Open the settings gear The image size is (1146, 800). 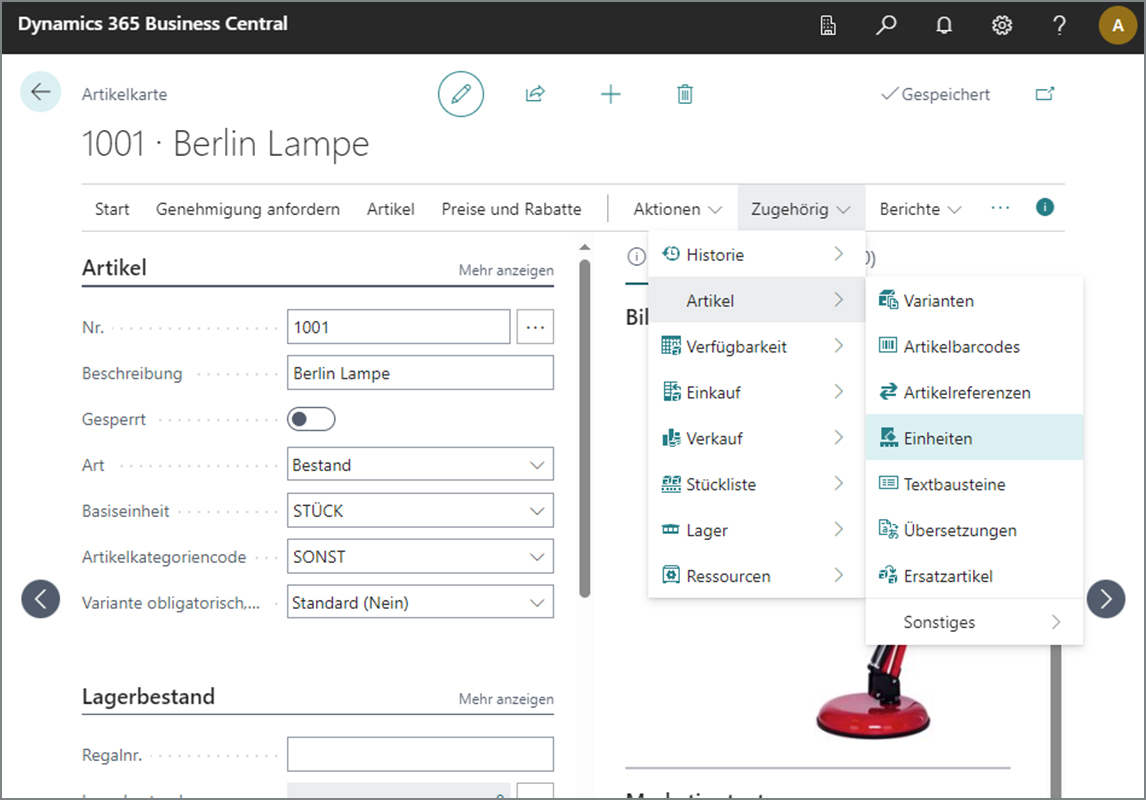coord(1001,26)
